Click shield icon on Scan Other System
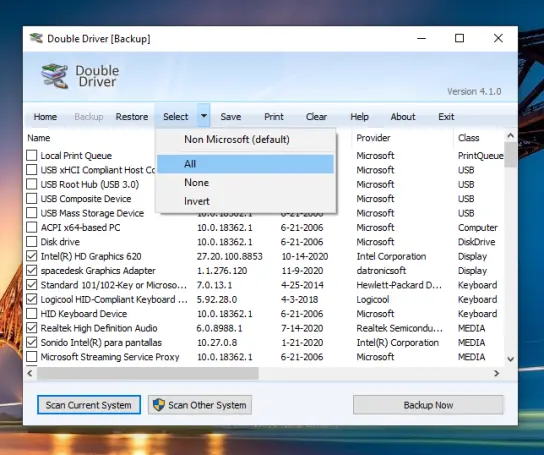Screen dimensions: 544x455 tap(159, 405)
